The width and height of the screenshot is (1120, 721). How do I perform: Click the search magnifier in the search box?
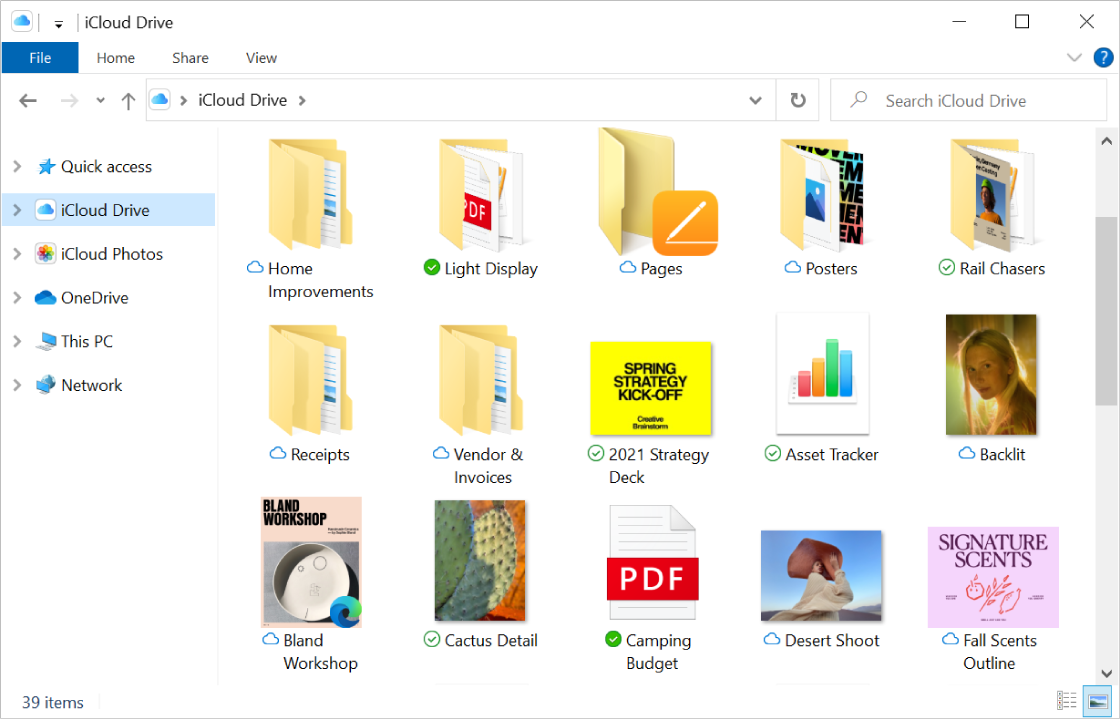tap(858, 100)
